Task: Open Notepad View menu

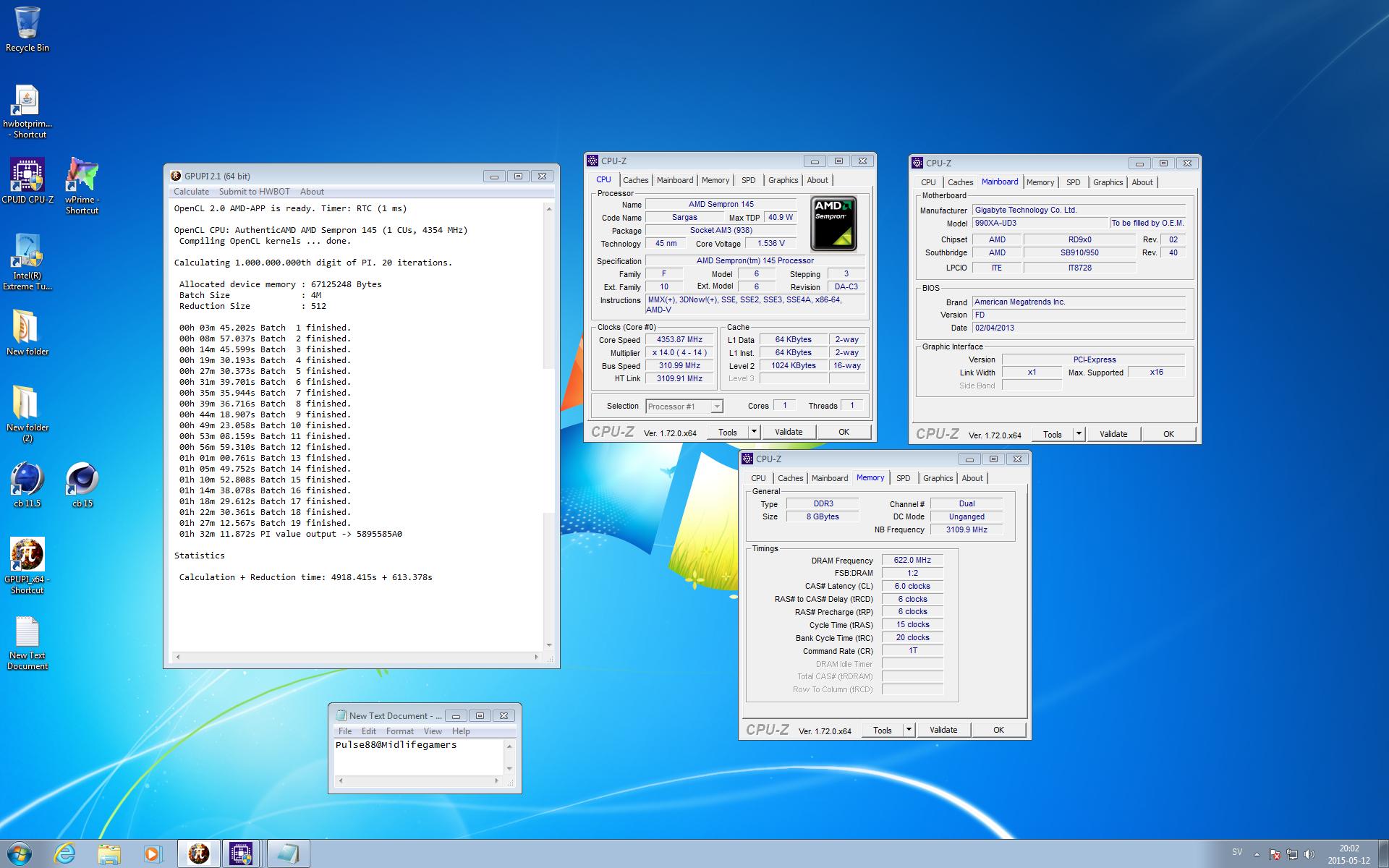Action: point(433,731)
